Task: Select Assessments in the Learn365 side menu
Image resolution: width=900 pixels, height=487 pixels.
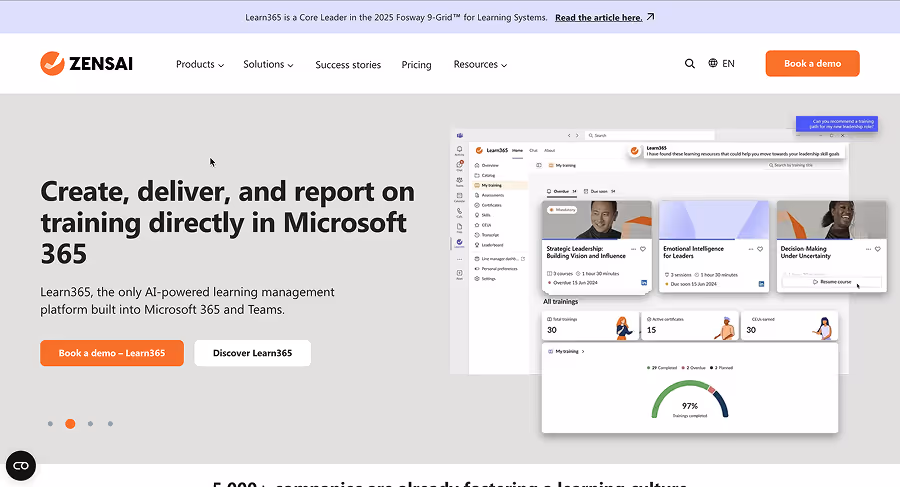Action: [x=490, y=195]
